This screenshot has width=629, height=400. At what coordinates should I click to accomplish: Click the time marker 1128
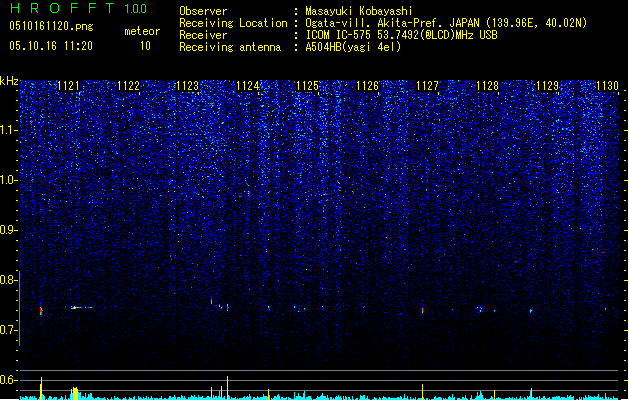coord(487,86)
